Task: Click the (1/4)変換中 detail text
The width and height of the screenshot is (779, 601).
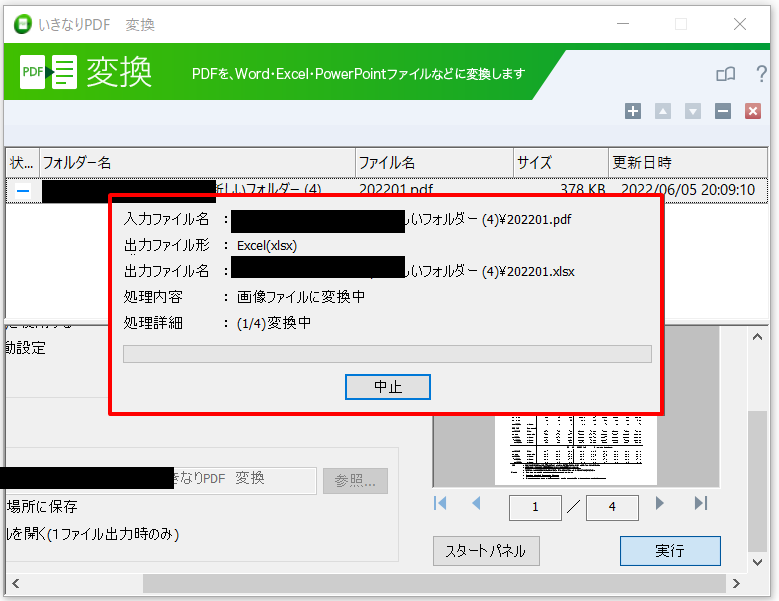Action: (274, 323)
